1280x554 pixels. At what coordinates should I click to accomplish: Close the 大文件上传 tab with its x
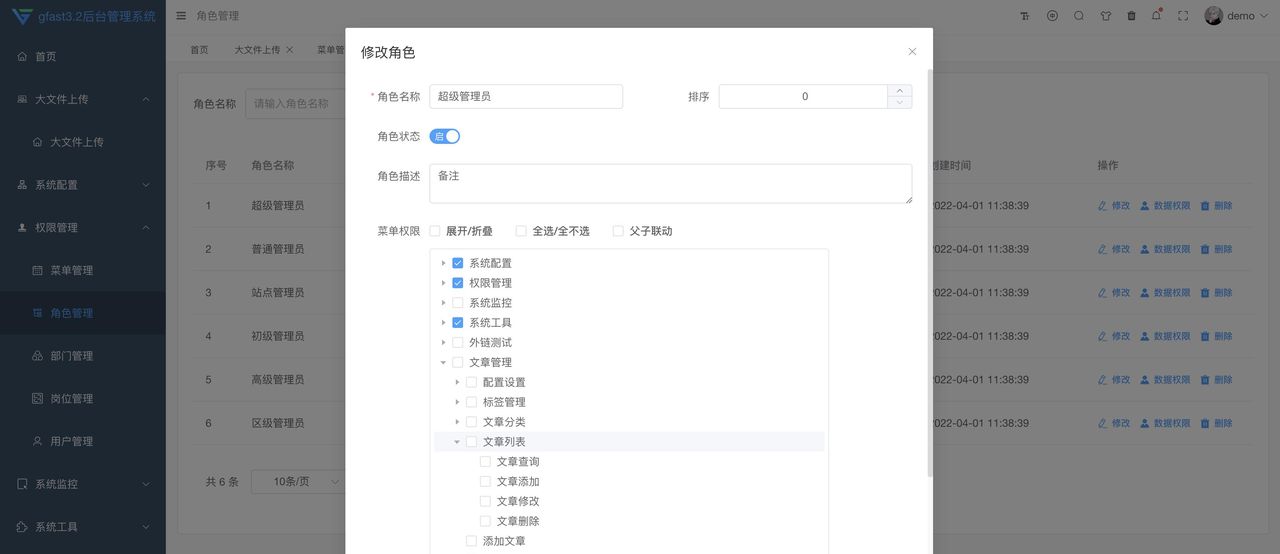click(x=290, y=49)
